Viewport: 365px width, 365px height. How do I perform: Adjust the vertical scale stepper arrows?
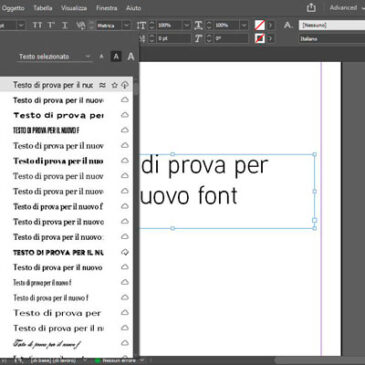[152, 25]
